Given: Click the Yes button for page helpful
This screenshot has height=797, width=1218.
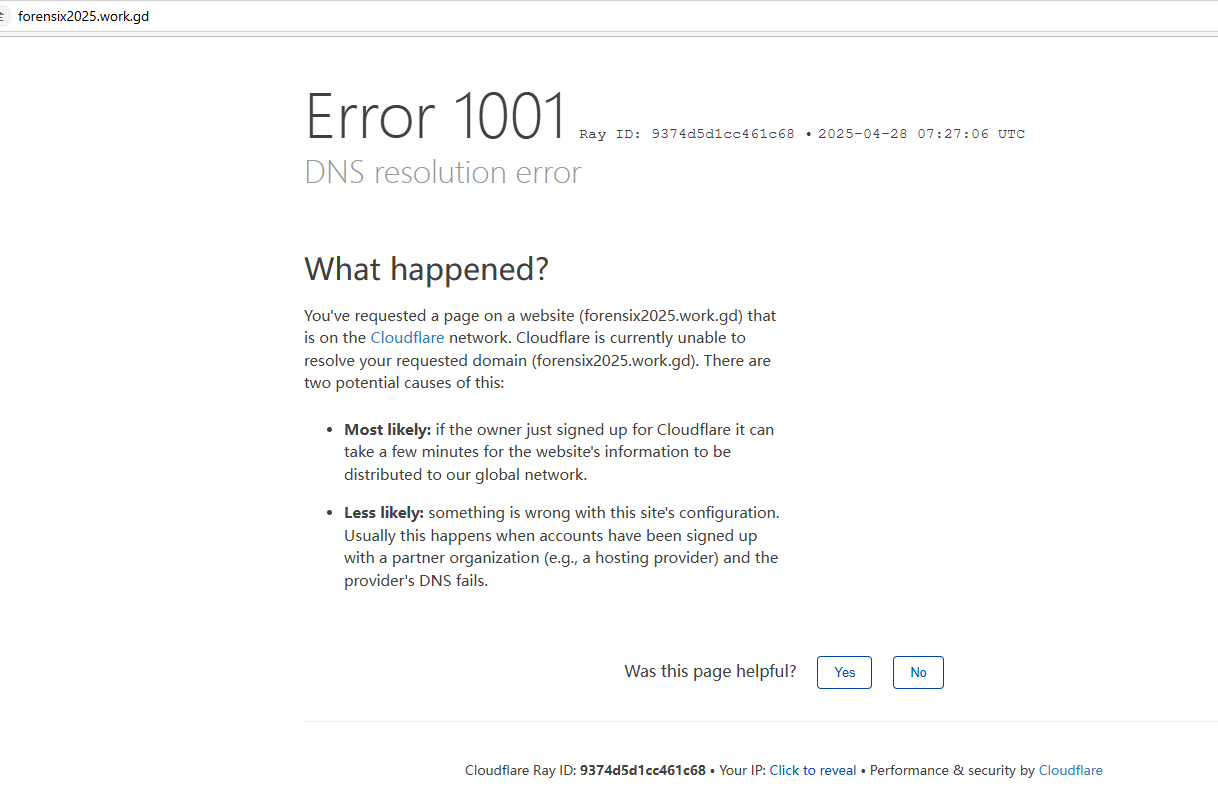Looking at the screenshot, I should click(x=844, y=672).
